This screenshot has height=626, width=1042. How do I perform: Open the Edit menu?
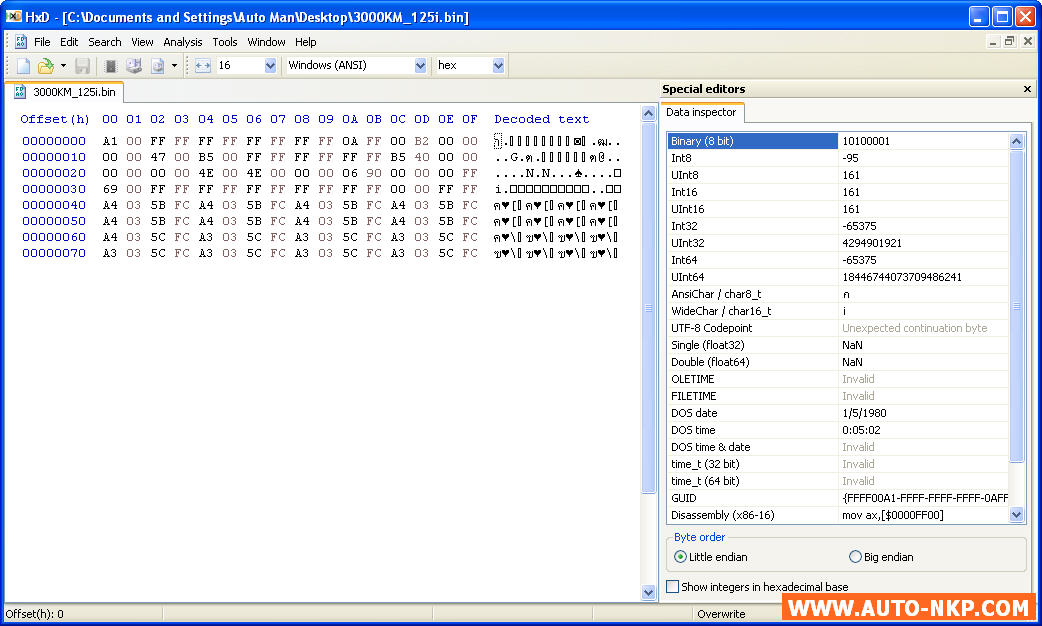(x=69, y=42)
